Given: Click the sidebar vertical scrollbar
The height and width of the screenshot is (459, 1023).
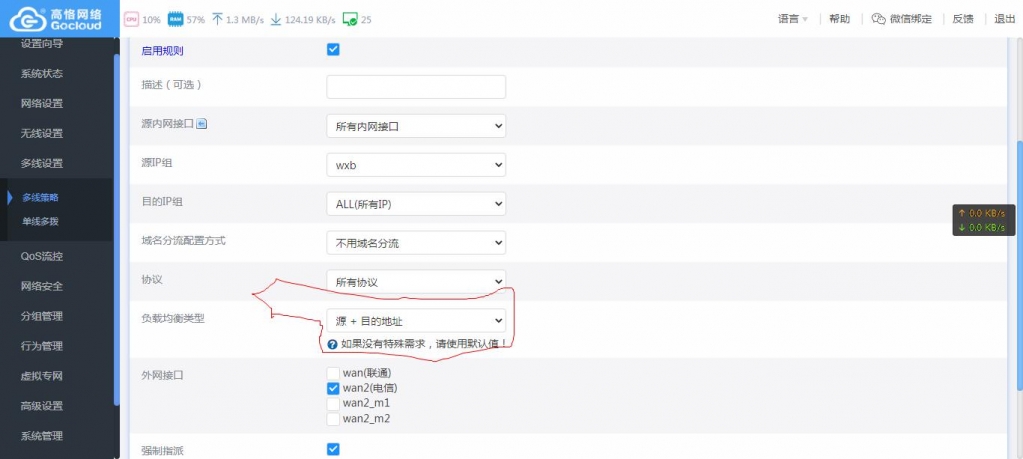Looking at the screenshot, I should tap(117, 230).
